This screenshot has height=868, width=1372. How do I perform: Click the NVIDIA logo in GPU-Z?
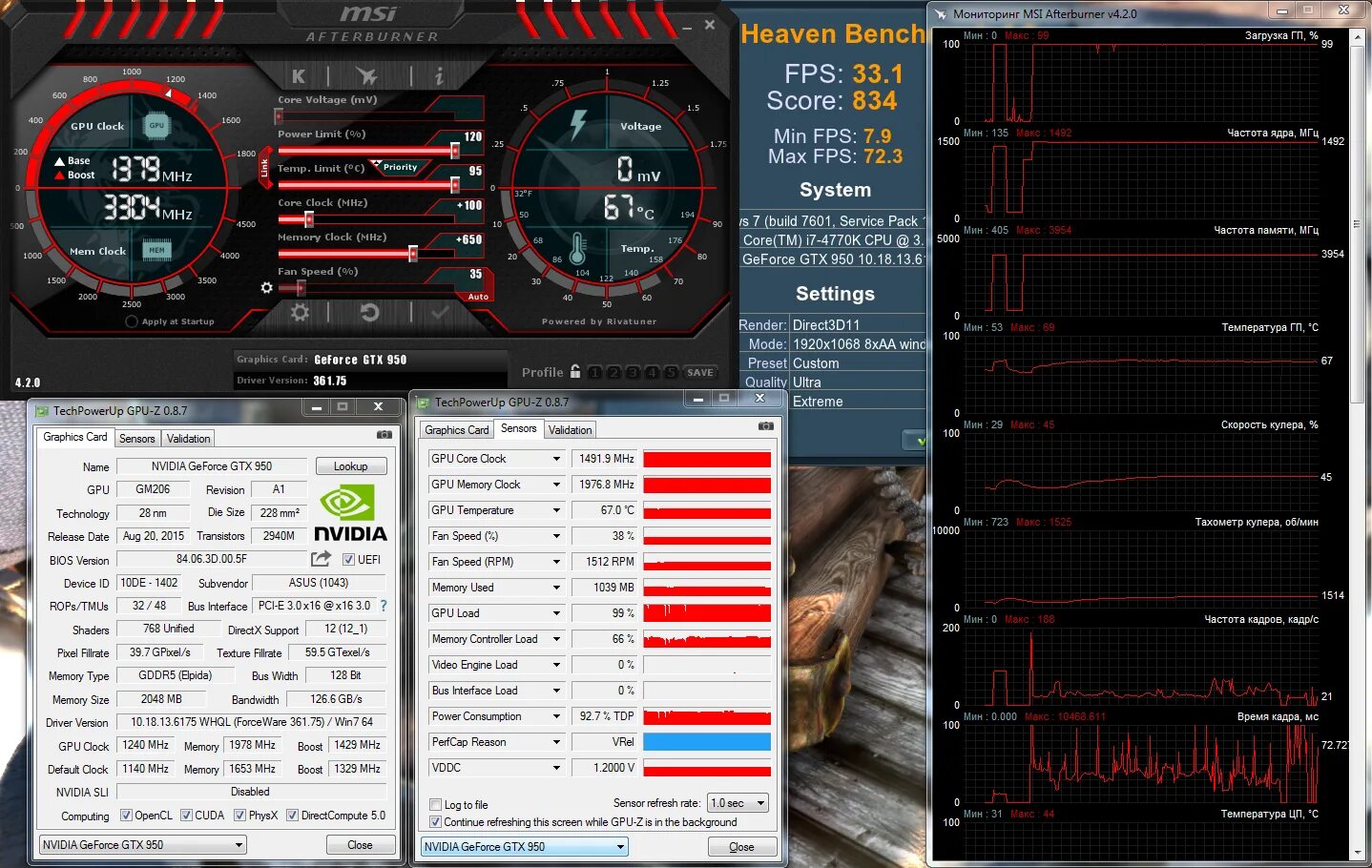(350, 514)
